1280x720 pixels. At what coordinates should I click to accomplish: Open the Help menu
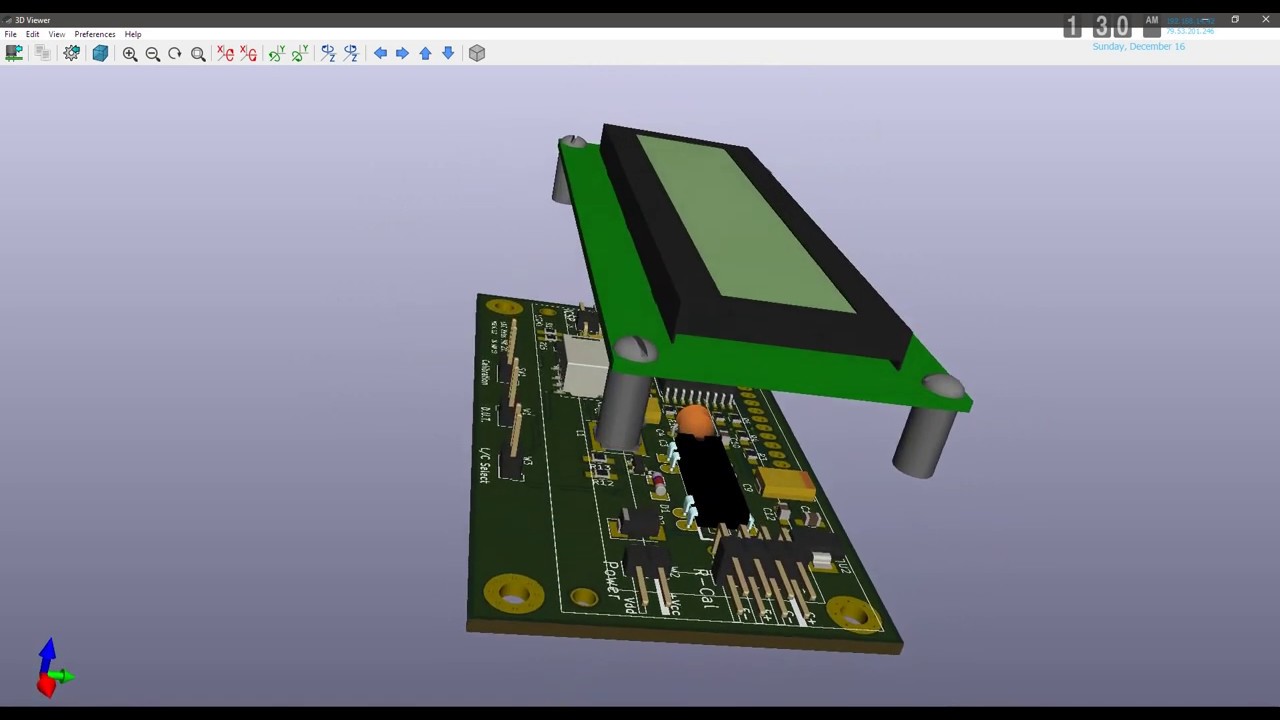[x=133, y=34]
